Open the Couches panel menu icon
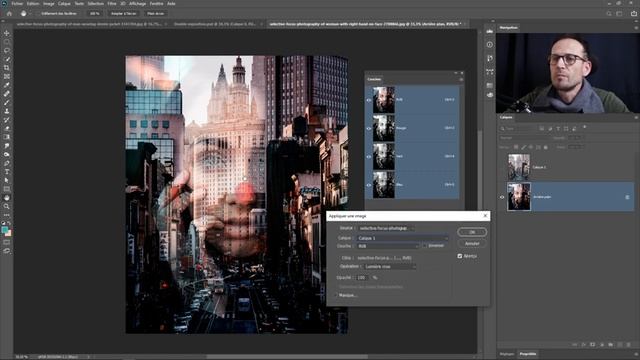Screen dimensions: 640x360 (x=461, y=79)
